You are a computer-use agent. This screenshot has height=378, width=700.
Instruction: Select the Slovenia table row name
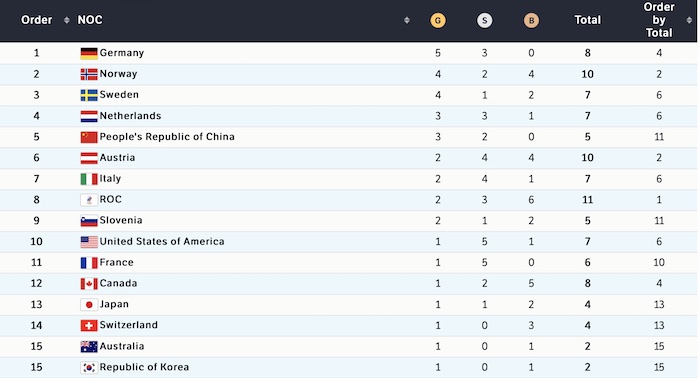(x=121, y=220)
